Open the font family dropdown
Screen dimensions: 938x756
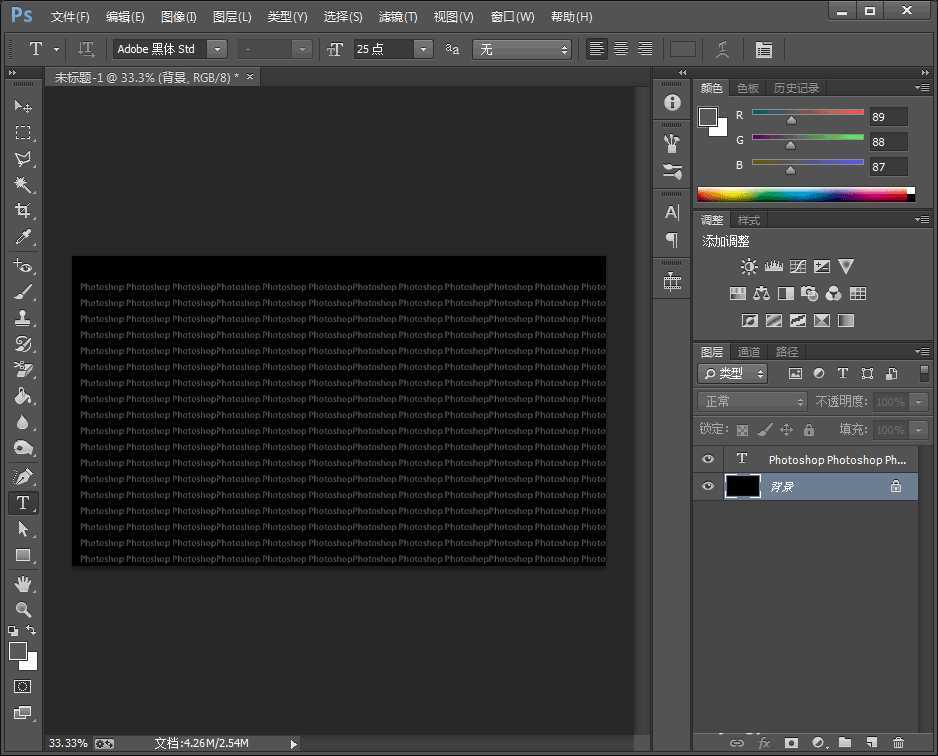[x=217, y=48]
